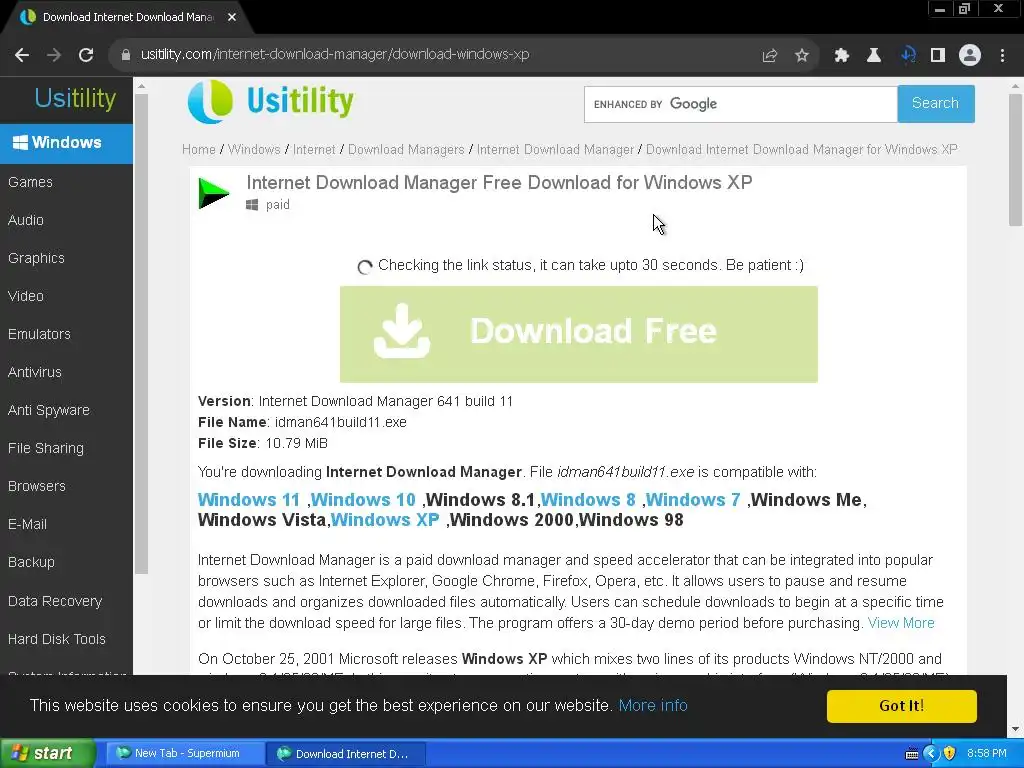Click the padlock site info icon
The height and width of the screenshot is (768, 1024).
(125, 55)
